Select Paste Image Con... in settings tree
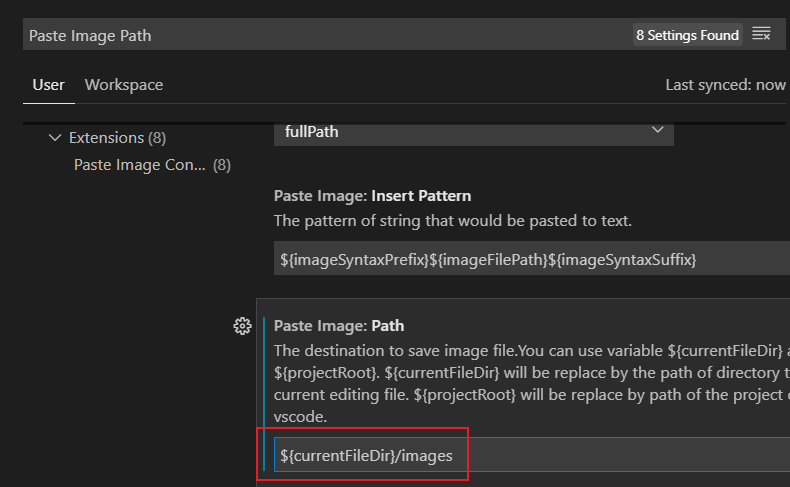 pyautogui.click(x=140, y=164)
